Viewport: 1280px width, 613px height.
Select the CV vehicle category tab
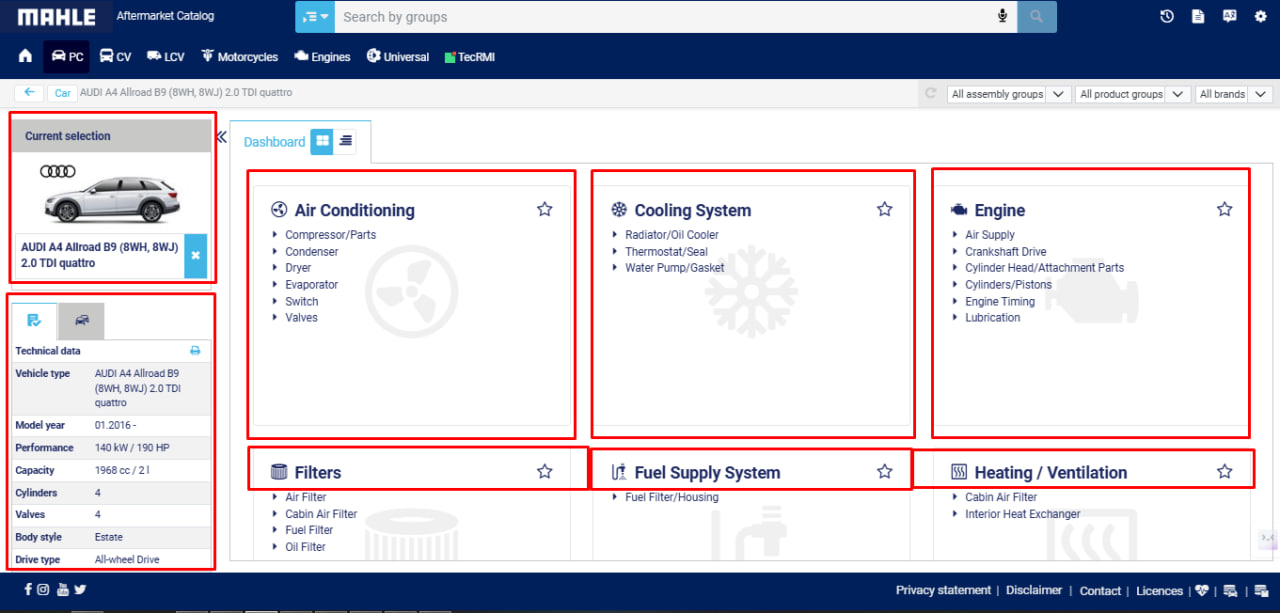[115, 57]
